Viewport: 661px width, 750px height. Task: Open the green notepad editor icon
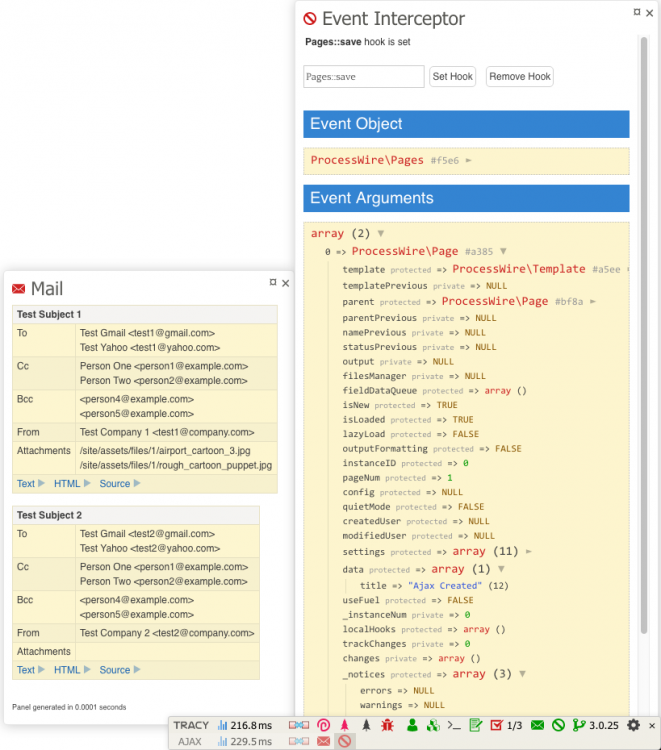(x=475, y=725)
